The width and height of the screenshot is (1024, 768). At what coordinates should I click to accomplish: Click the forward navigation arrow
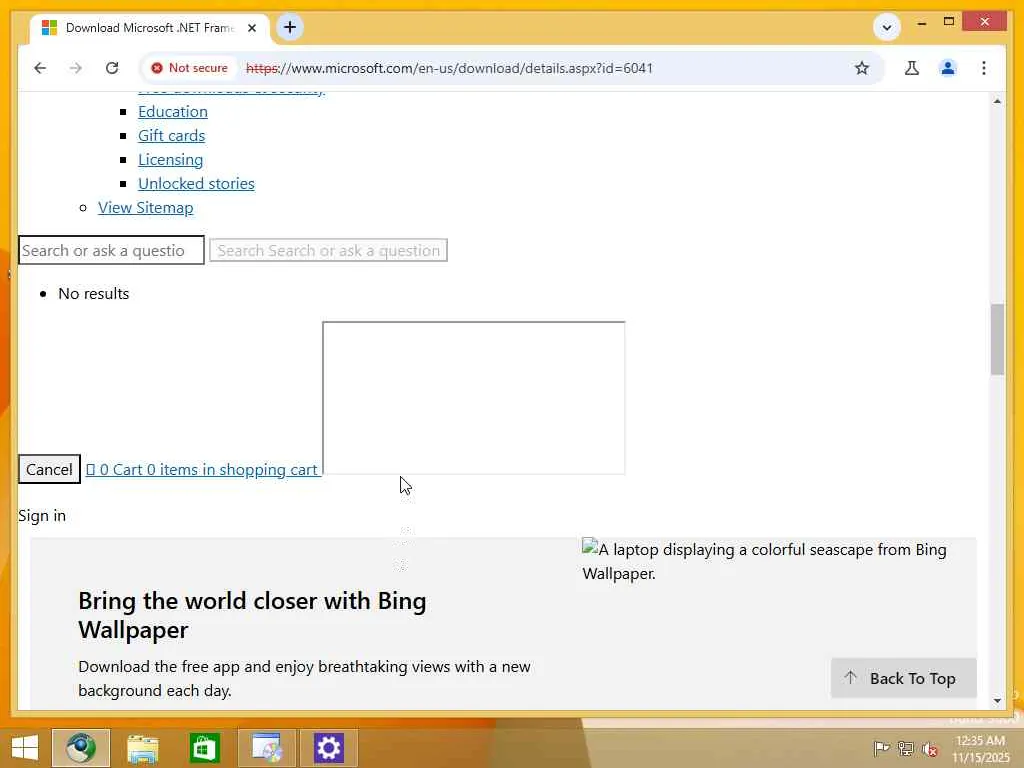(76, 68)
